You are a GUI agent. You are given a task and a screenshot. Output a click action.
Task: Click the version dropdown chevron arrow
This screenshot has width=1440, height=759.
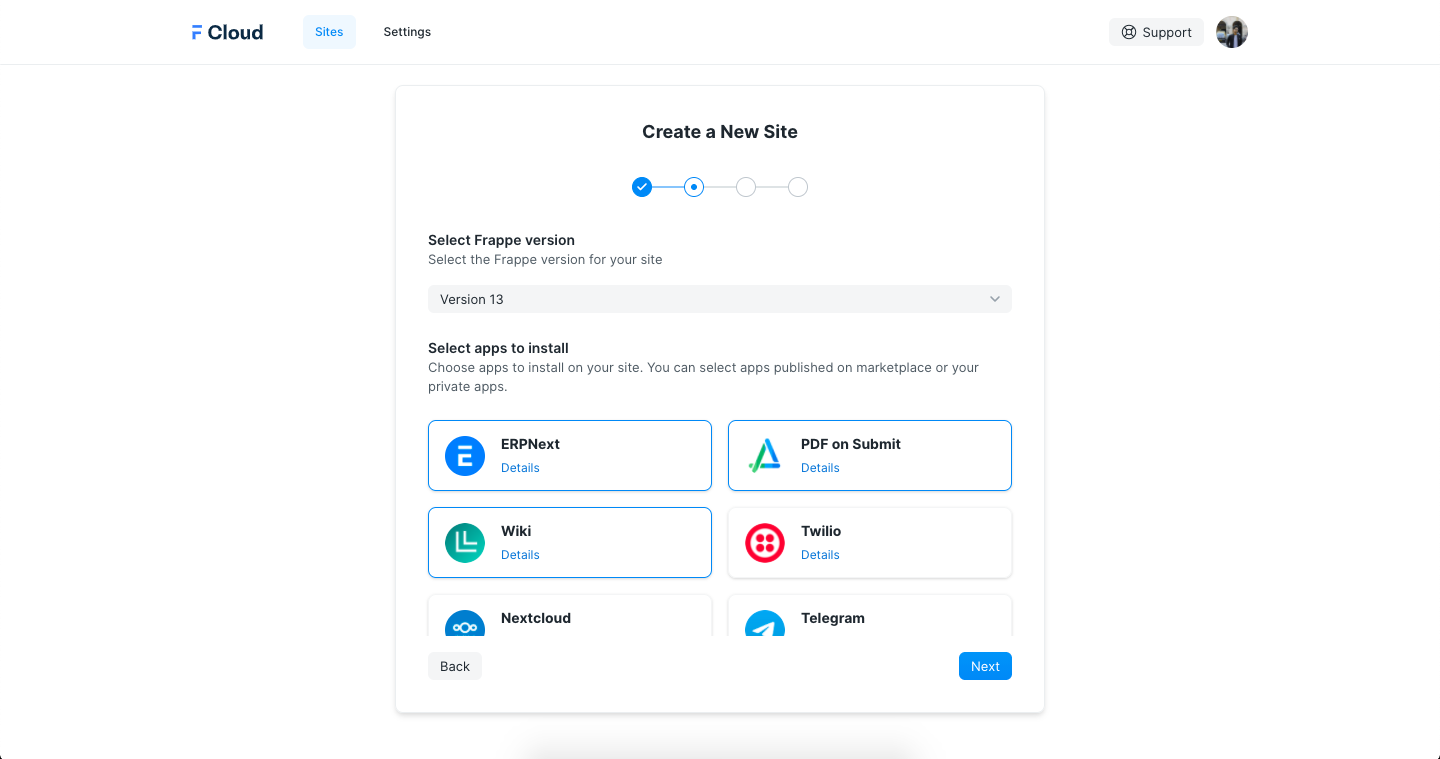[x=994, y=299]
